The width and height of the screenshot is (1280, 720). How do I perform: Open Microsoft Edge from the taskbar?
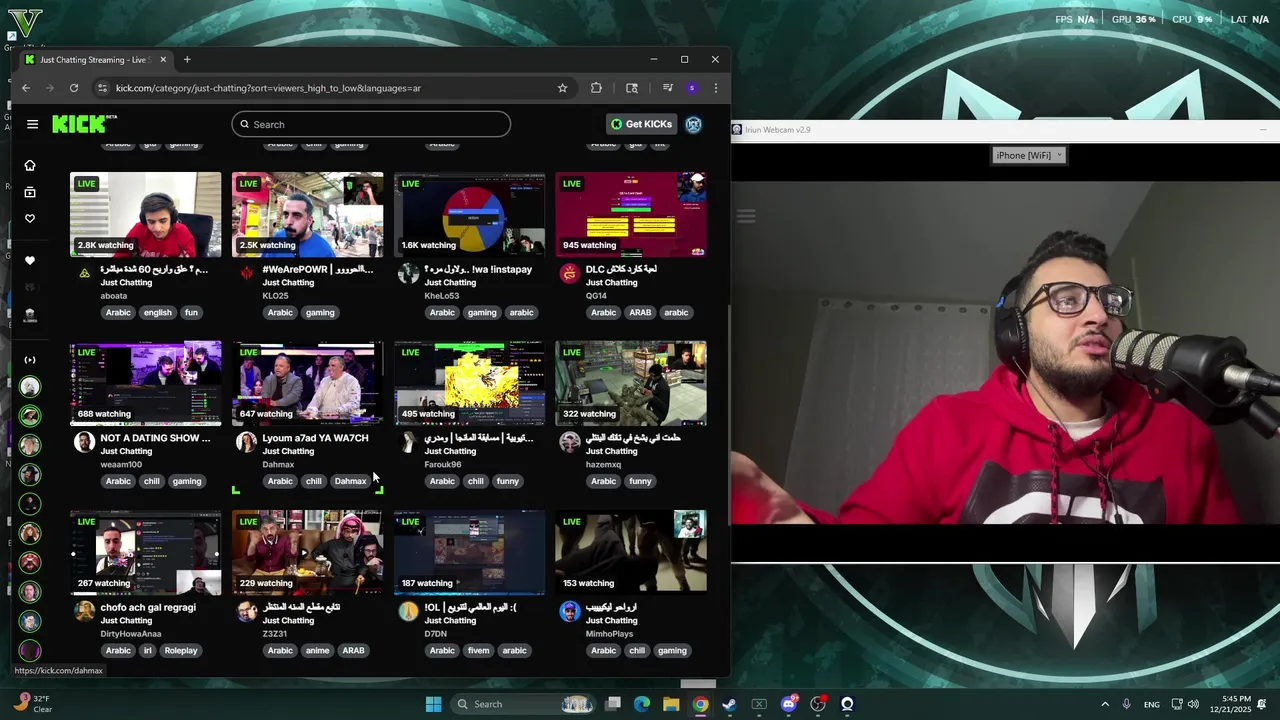click(642, 704)
